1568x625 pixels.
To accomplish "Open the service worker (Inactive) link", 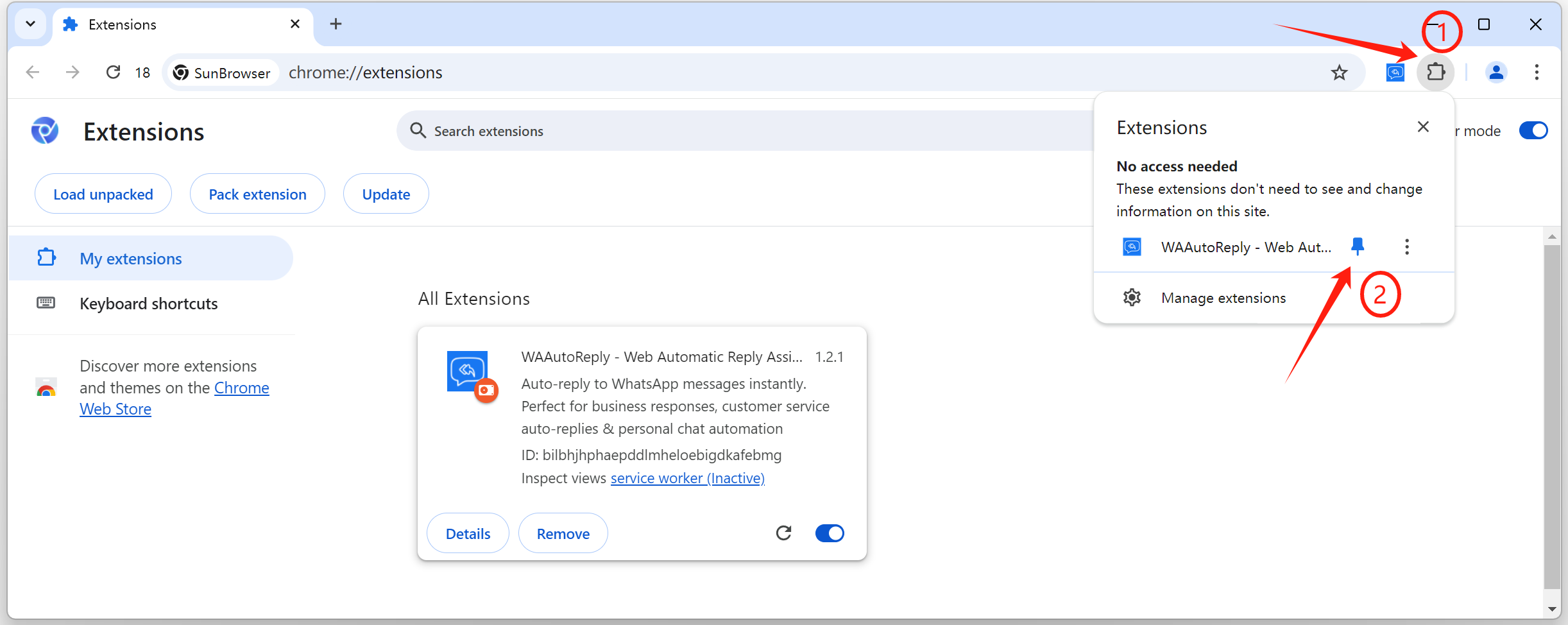I will point(687,479).
